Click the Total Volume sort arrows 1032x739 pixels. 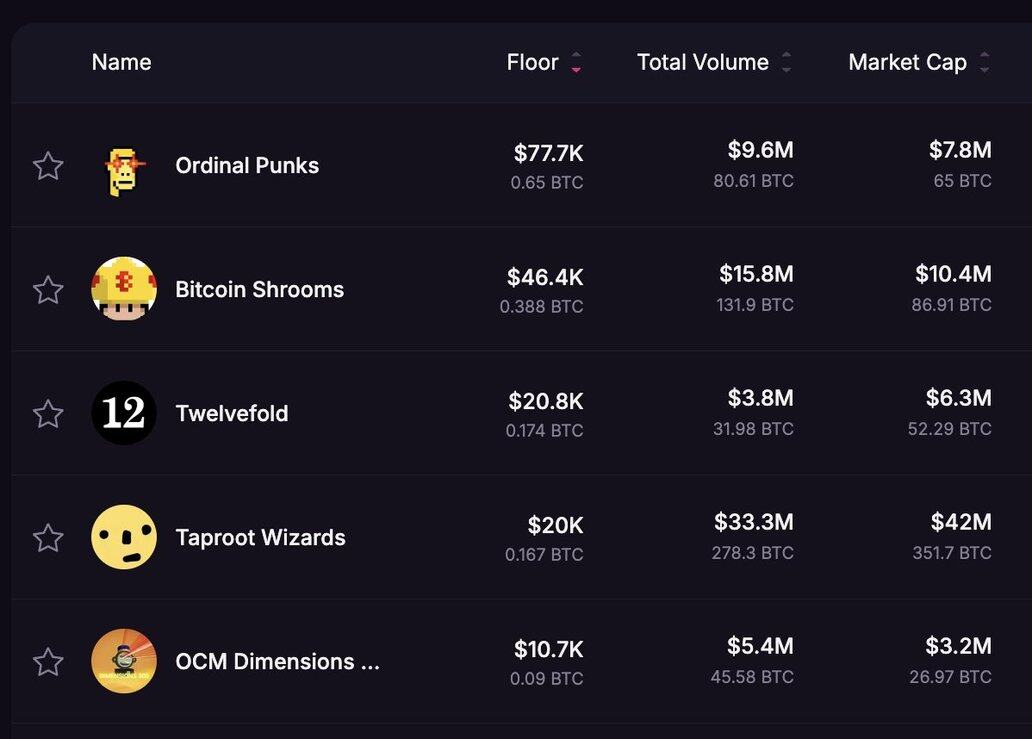point(786,63)
